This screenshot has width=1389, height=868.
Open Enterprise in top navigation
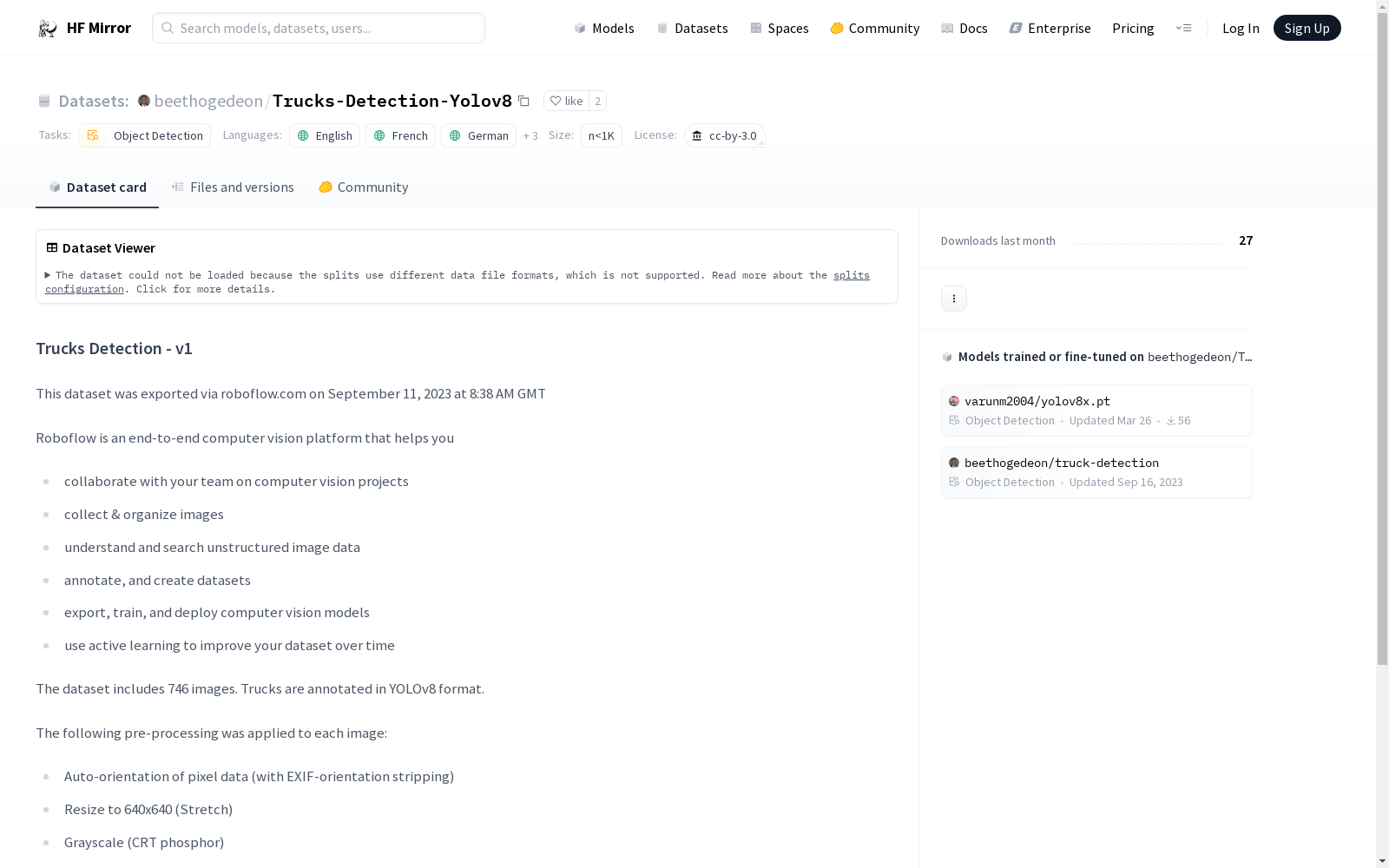pyautogui.click(x=1050, y=28)
